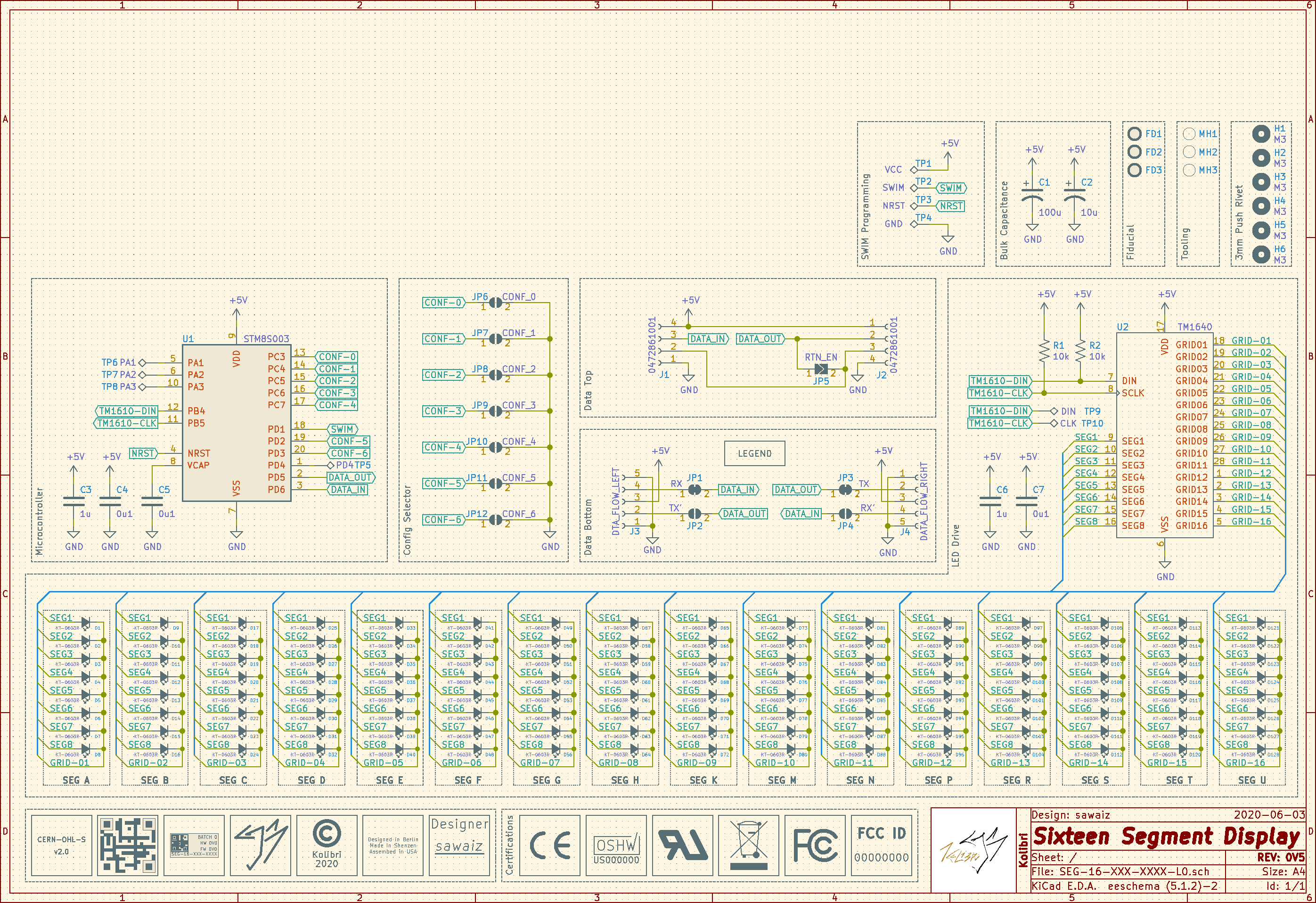Select the H1 M3 mounting hole
This screenshot has width=1316, height=903.
point(1260,134)
